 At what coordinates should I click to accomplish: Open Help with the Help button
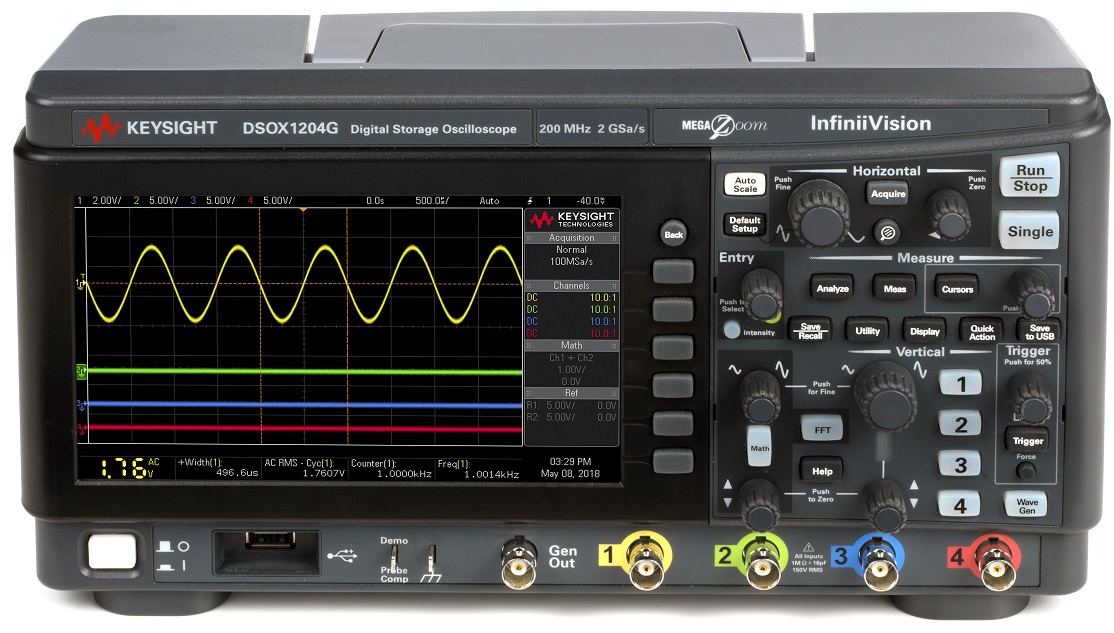[x=822, y=471]
